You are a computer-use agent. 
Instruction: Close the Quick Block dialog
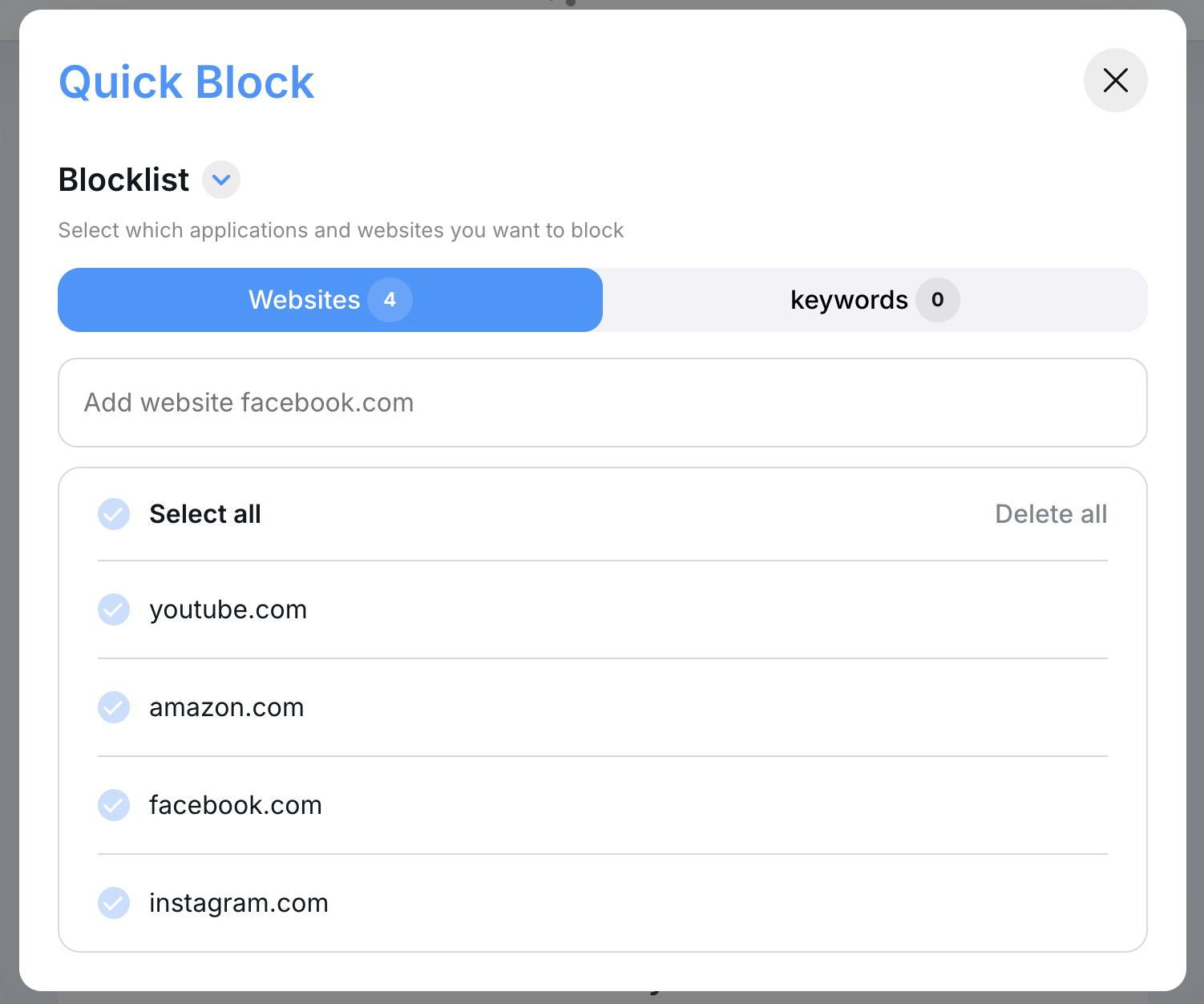tap(1115, 80)
